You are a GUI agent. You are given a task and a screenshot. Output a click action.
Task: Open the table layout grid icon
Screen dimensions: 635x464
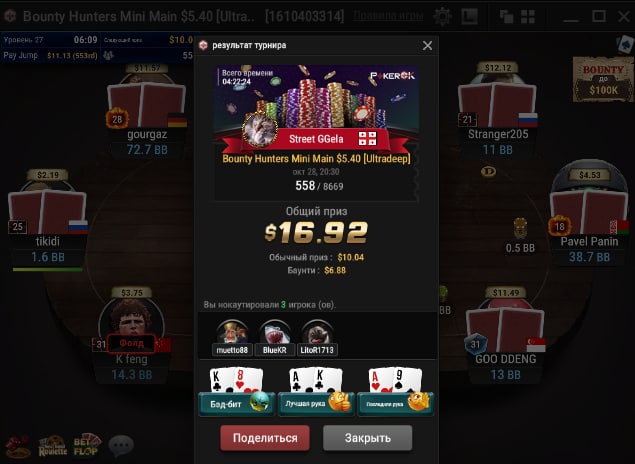point(528,17)
